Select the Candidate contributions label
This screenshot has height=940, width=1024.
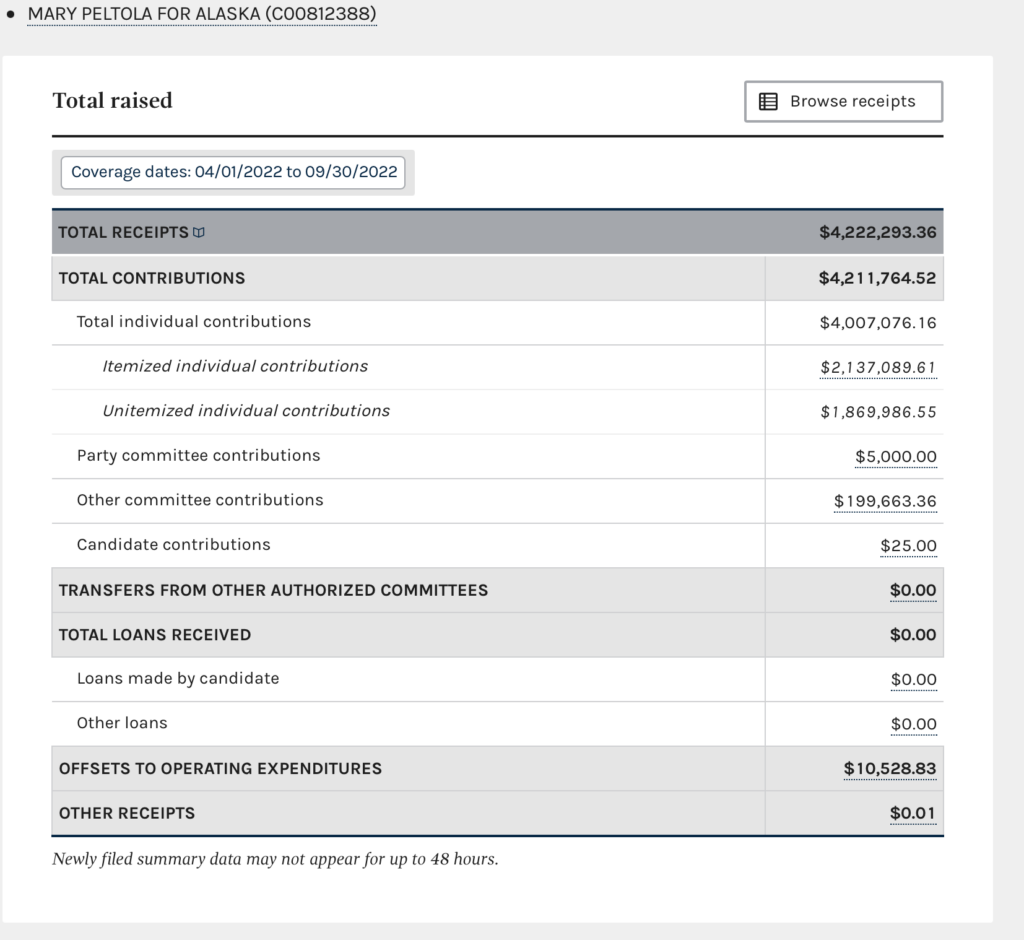click(x=173, y=544)
